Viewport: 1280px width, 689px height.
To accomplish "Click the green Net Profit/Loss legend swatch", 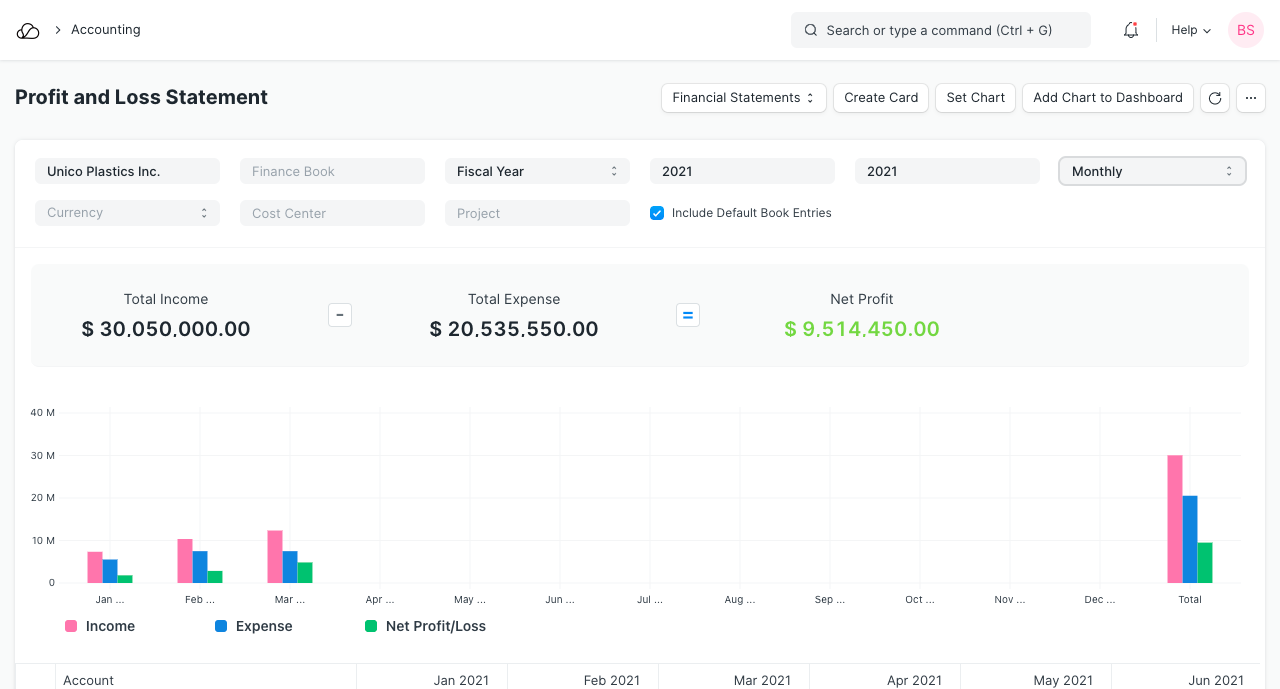I will click(371, 626).
